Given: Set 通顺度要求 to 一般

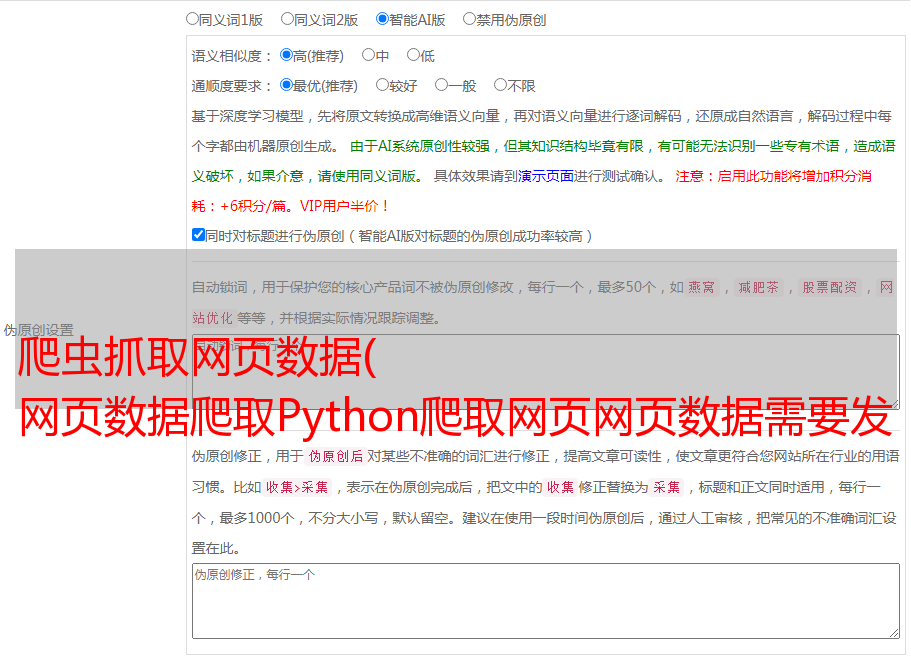Looking at the screenshot, I should 442,85.
